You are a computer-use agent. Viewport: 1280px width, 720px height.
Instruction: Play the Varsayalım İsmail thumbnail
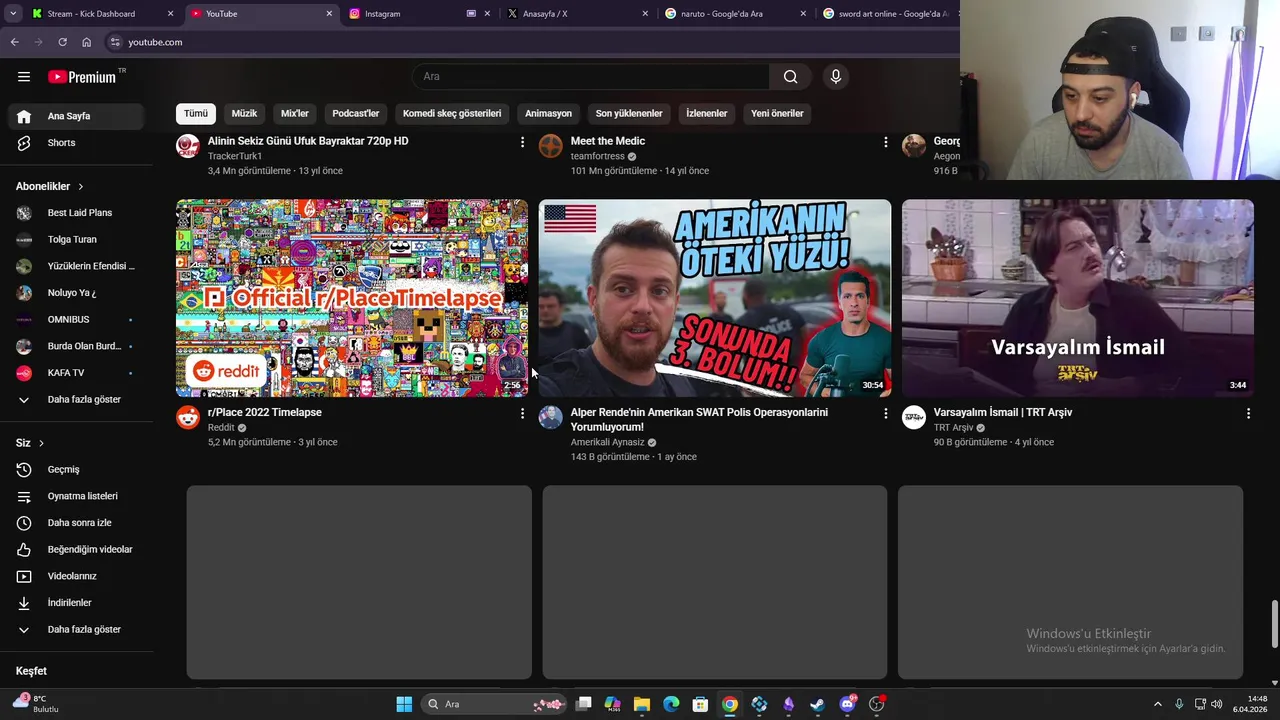coord(1078,298)
